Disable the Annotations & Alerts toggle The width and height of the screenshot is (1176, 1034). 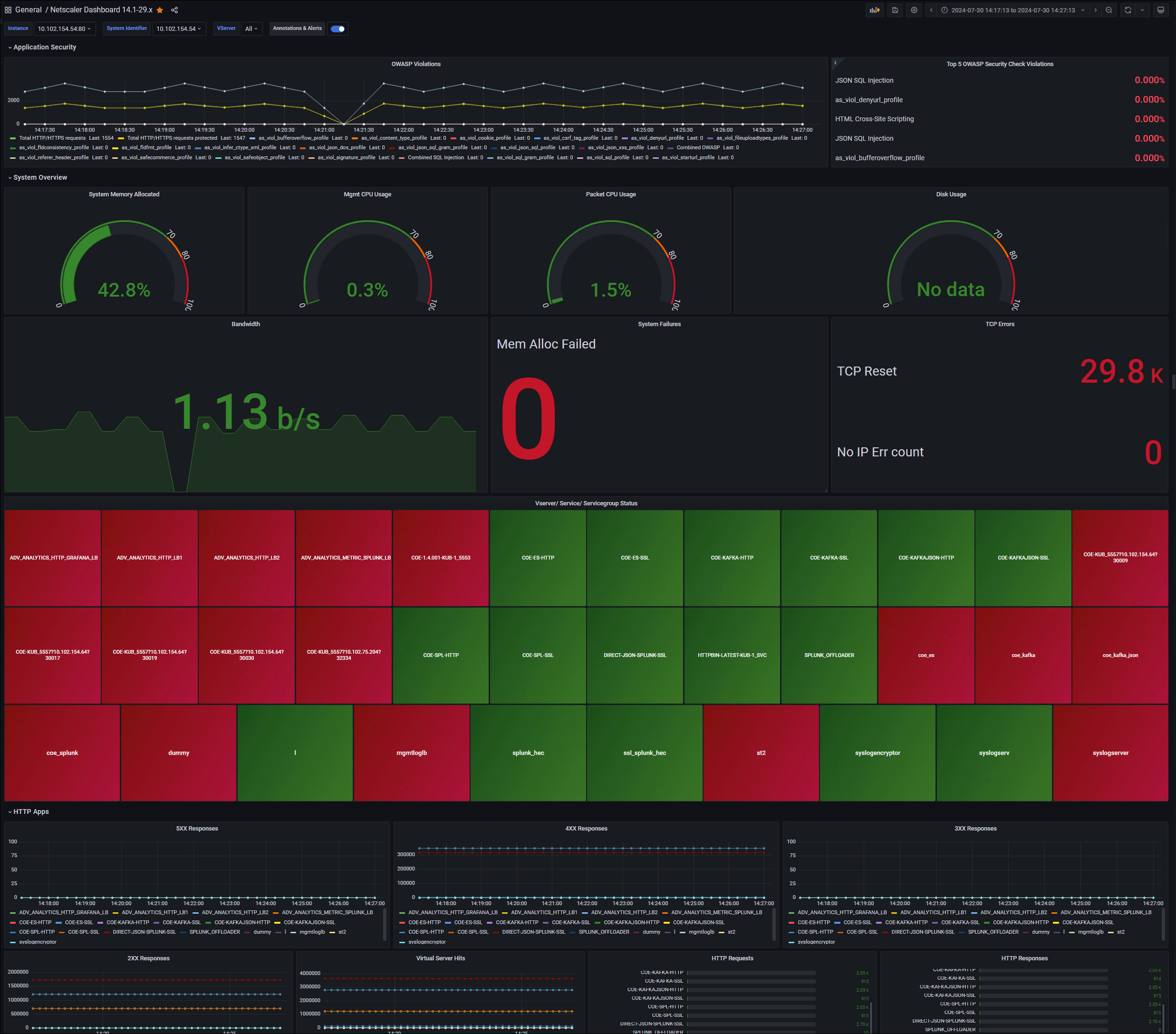337,28
